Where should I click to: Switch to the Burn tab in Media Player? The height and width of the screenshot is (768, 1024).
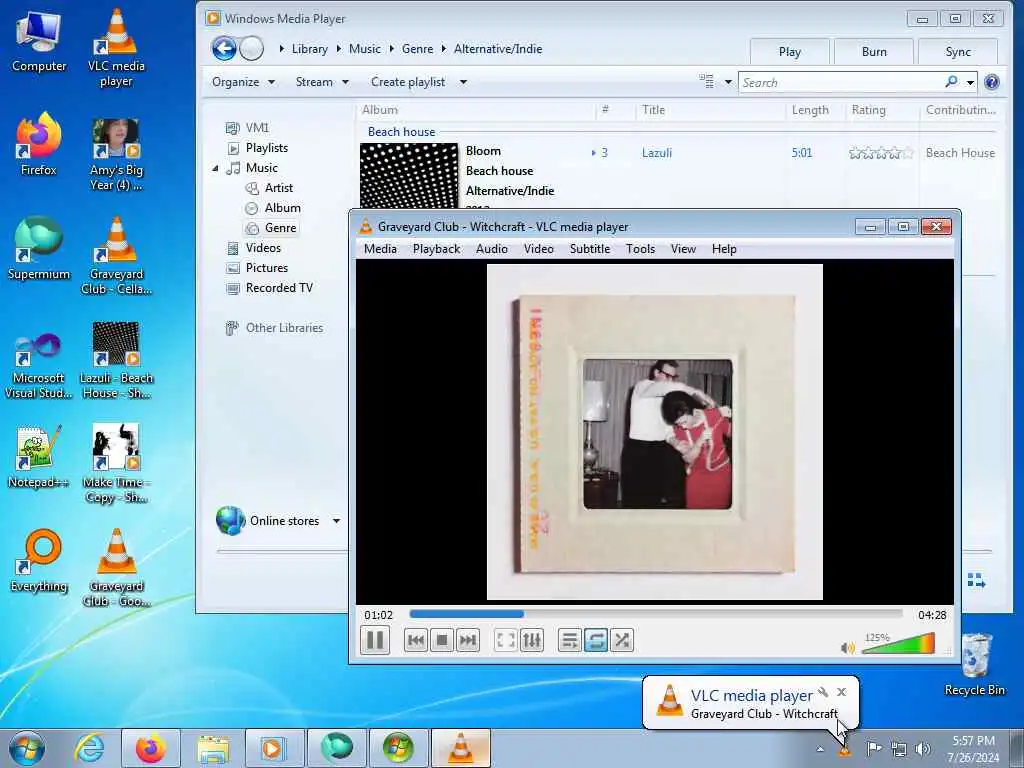[874, 52]
